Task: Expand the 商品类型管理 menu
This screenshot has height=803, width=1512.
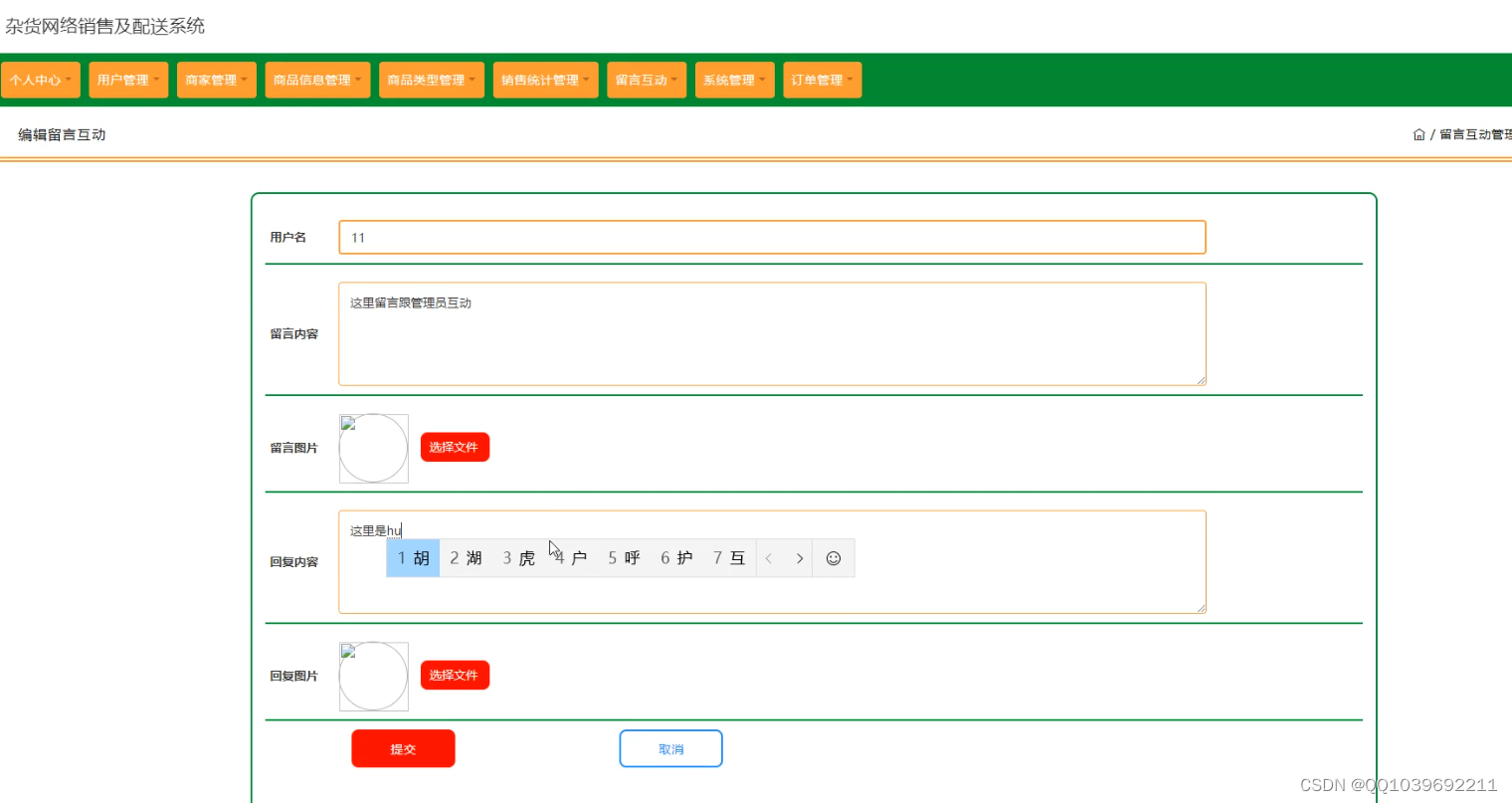Action: coord(432,80)
